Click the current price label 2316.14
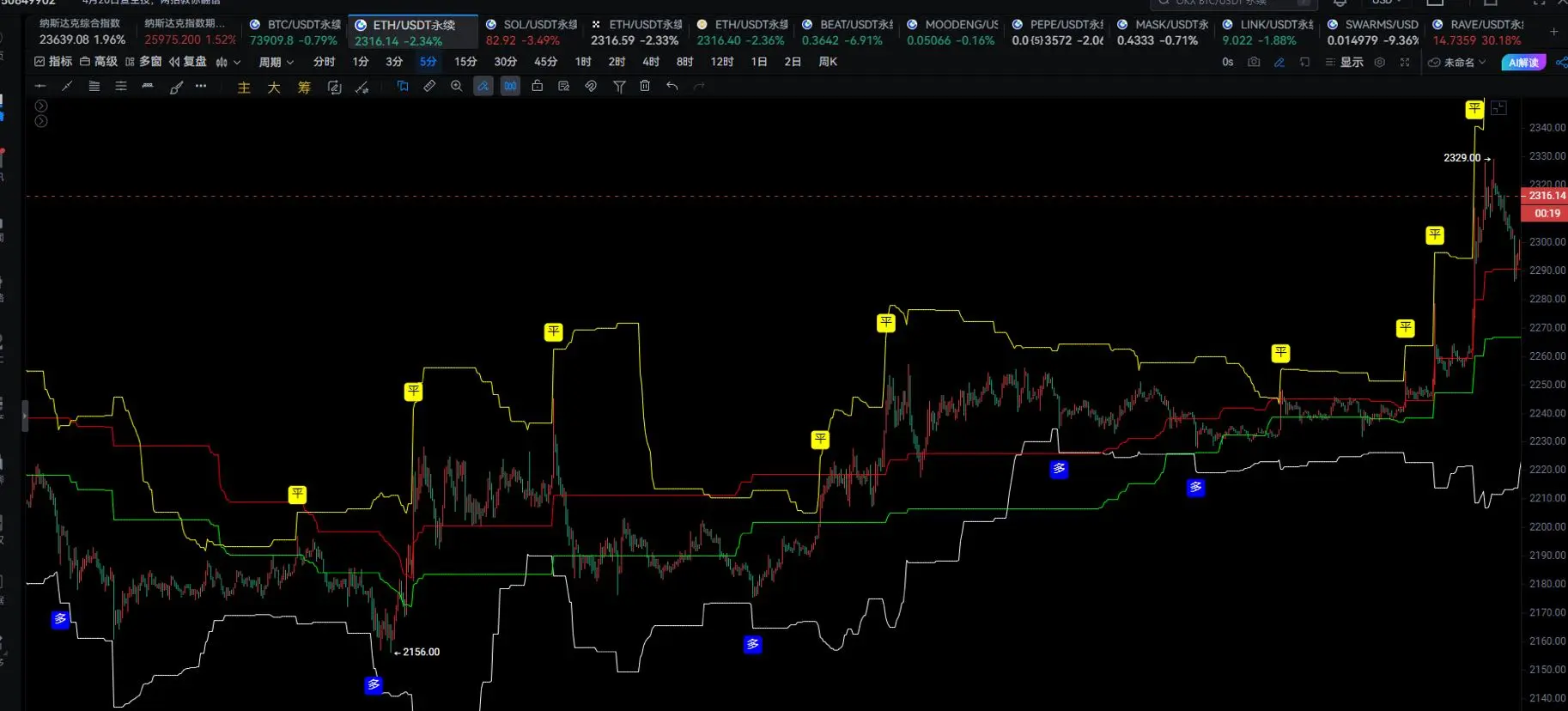Screen dimensions: 1568x711 point(1547,196)
